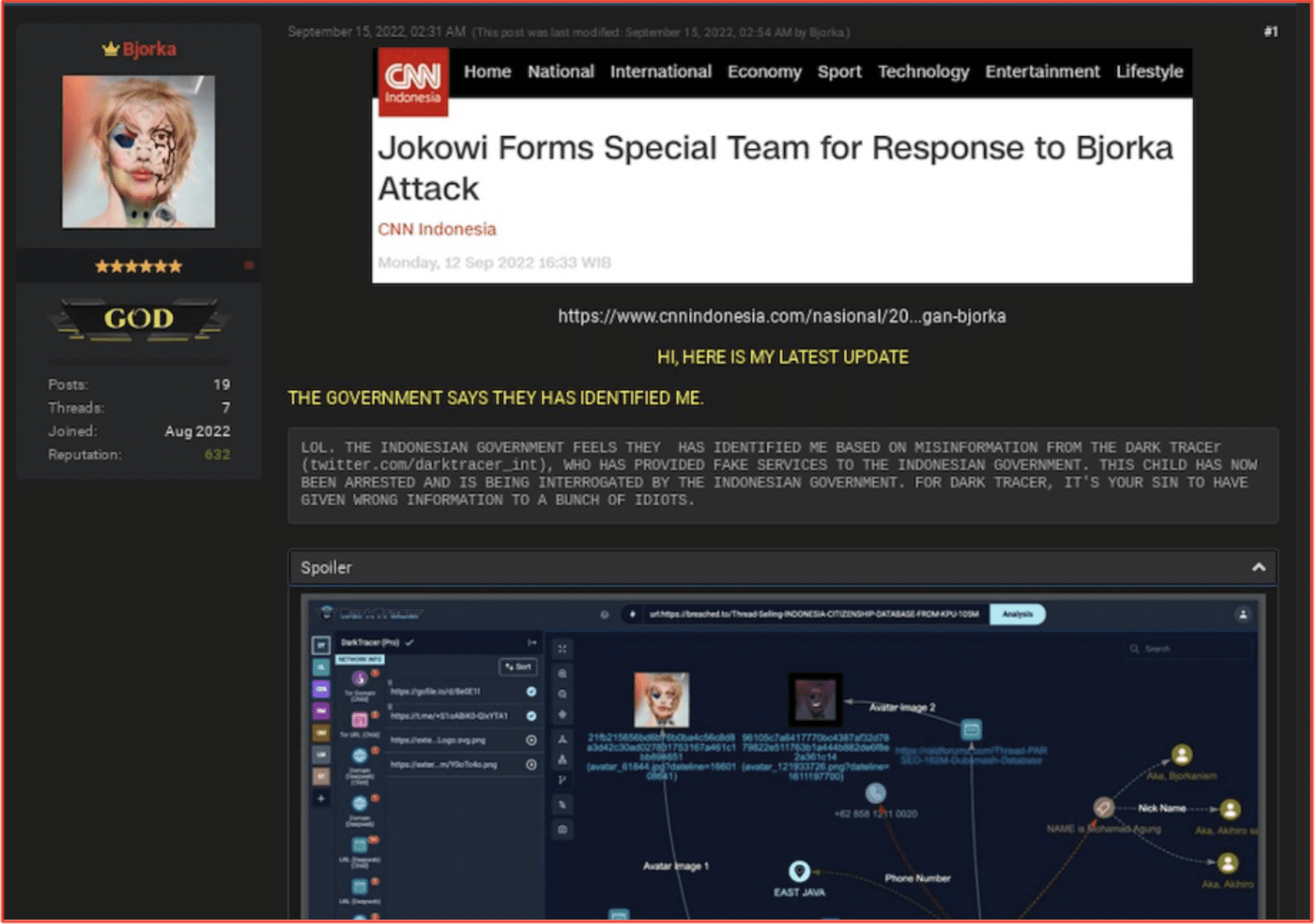Zoom in using the graph magnifier plus
The height and width of the screenshot is (924, 1316).
pos(562,674)
